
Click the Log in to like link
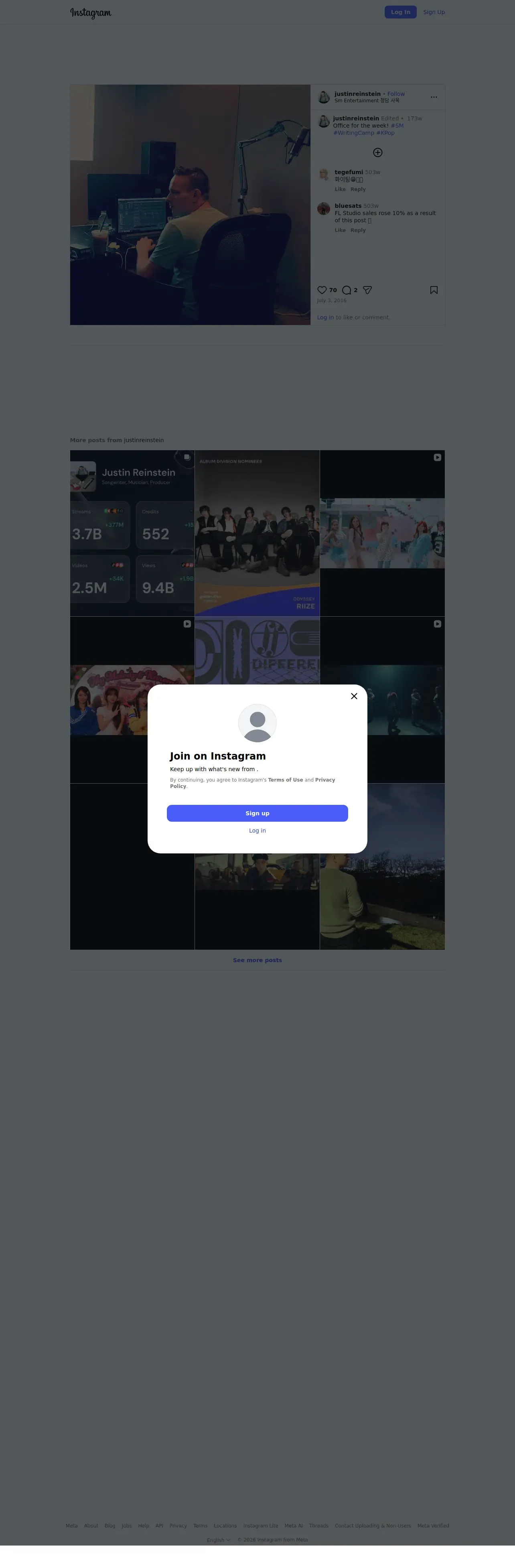click(x=325, y=317)
